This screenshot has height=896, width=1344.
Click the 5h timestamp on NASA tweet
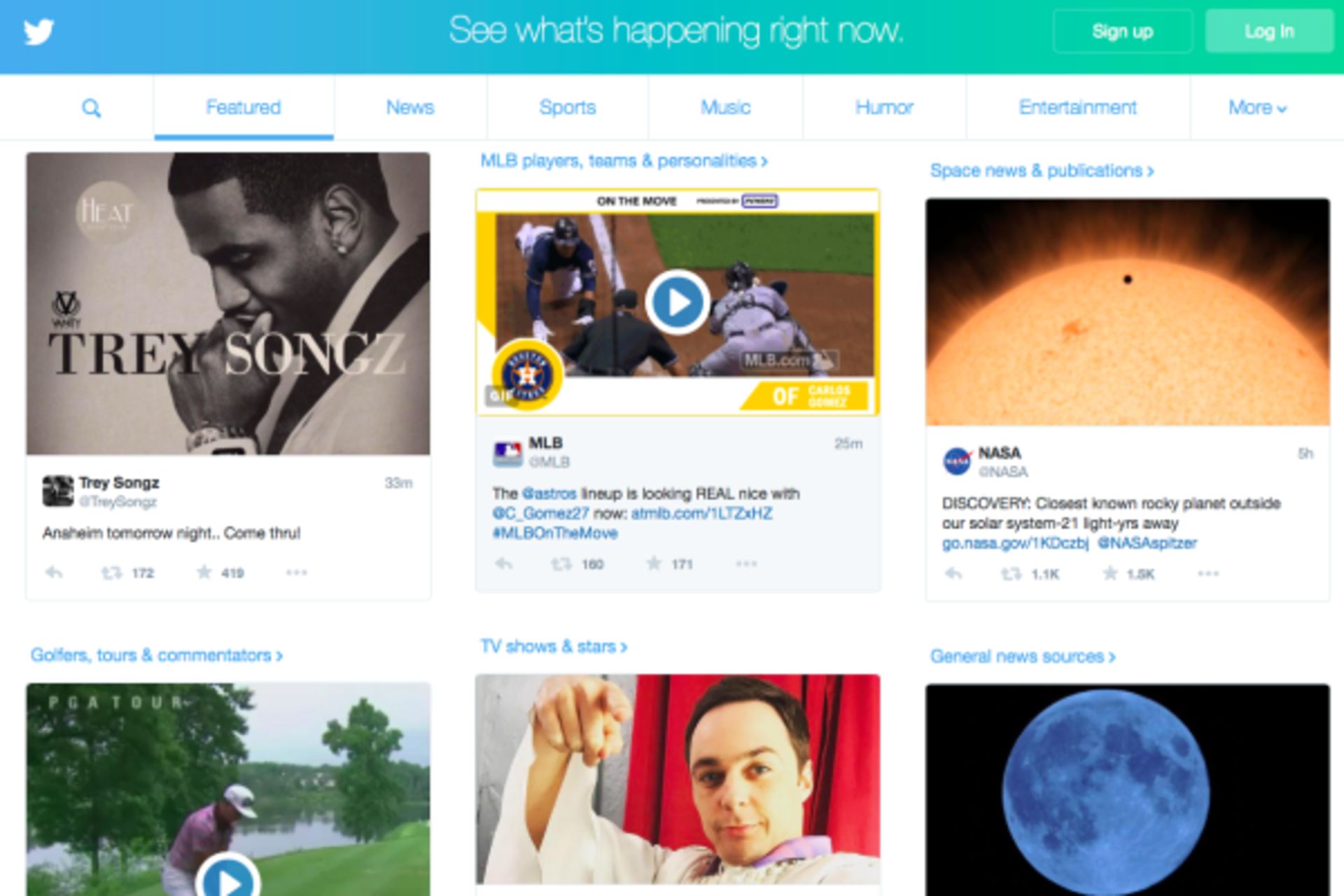point(1305,454)
